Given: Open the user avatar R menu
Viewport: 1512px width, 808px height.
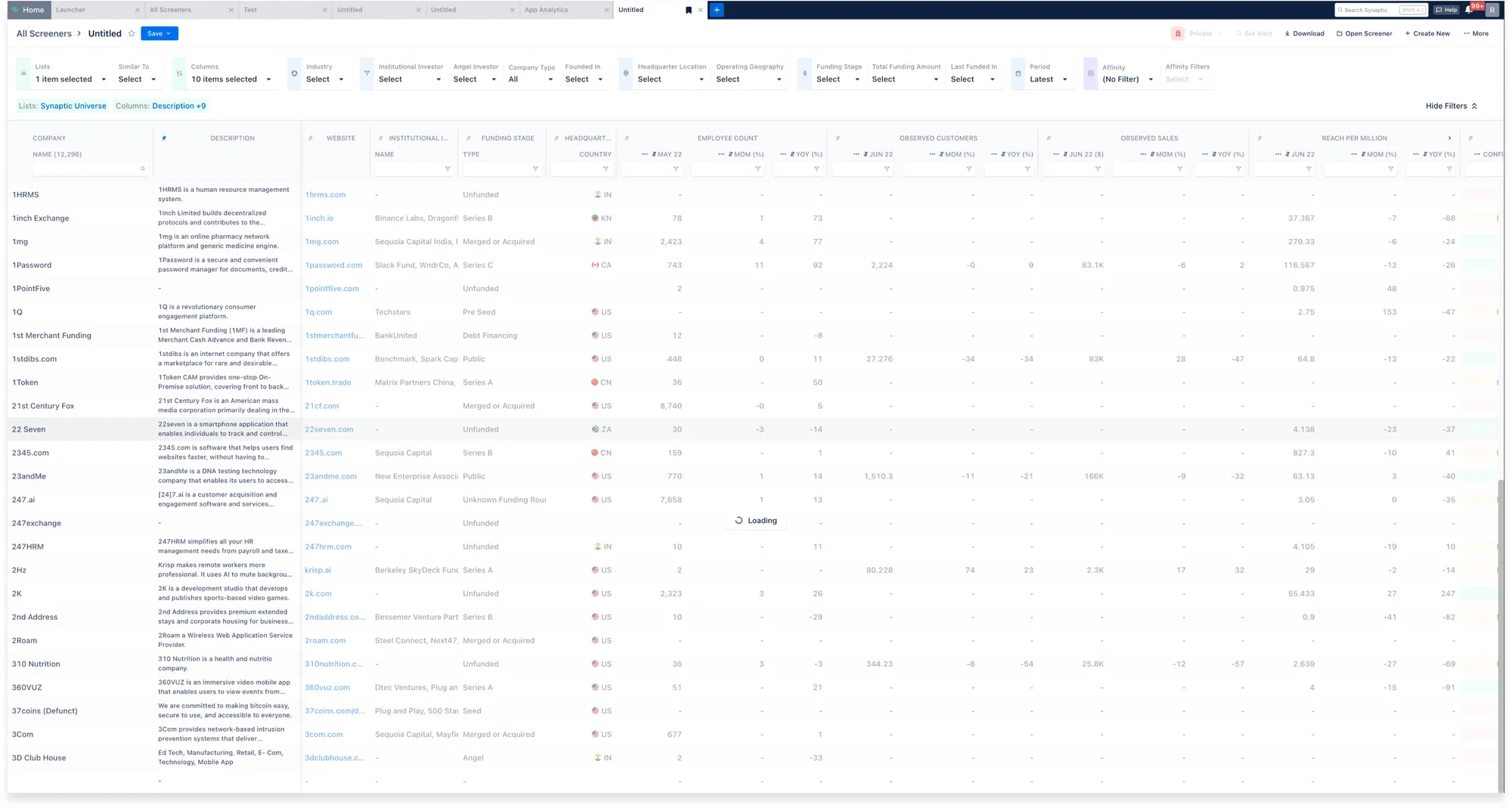Looking at the screenshot, I should (x=1492, y=10).
